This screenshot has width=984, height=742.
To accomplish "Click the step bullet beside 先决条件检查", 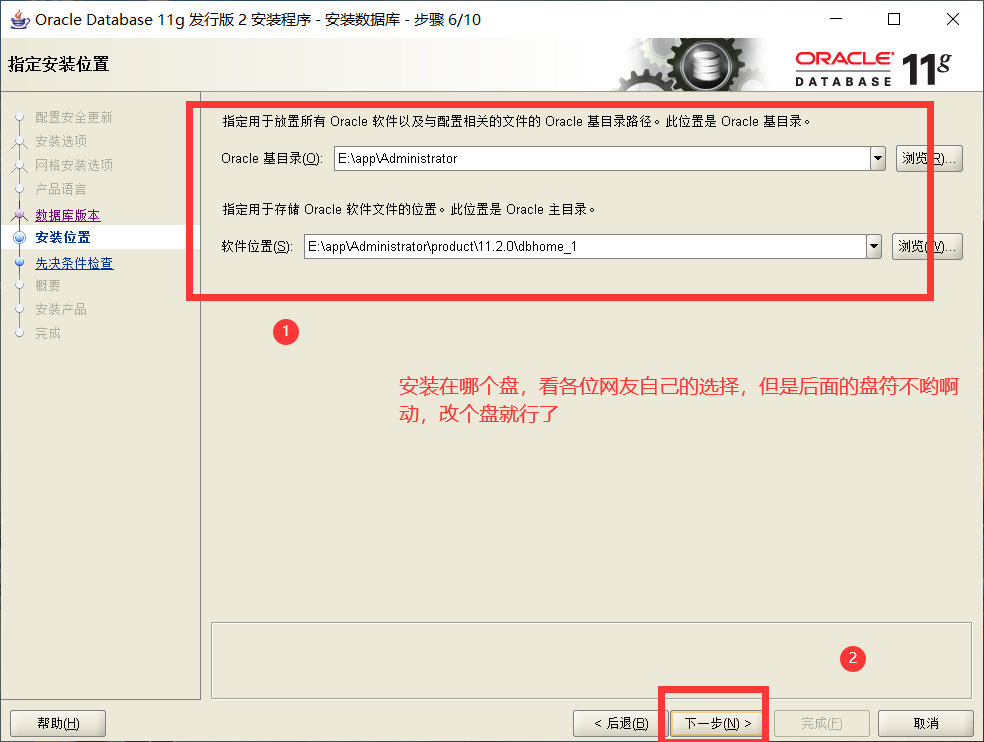I will click(19, 262).
